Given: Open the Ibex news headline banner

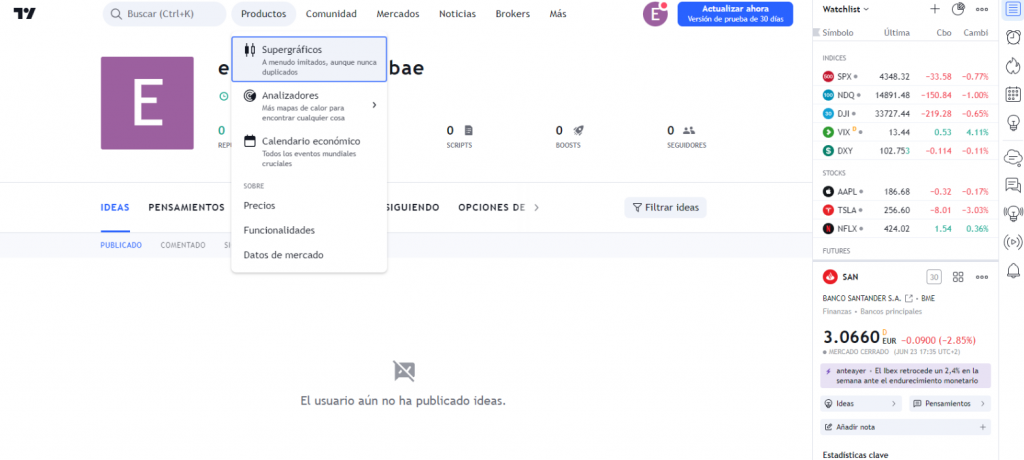Looking at the screenshot, I should click(905, 376).
